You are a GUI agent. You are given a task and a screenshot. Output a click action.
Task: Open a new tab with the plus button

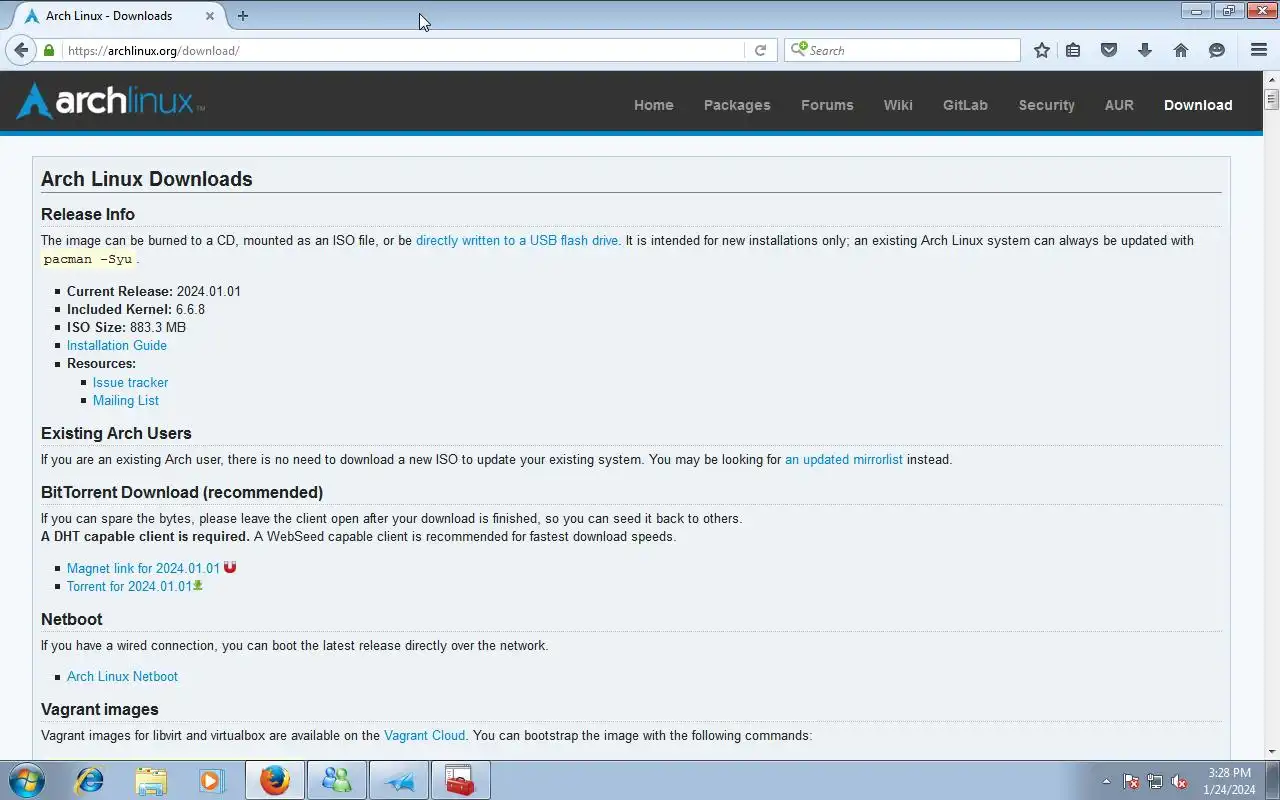(x=243, y=15)
